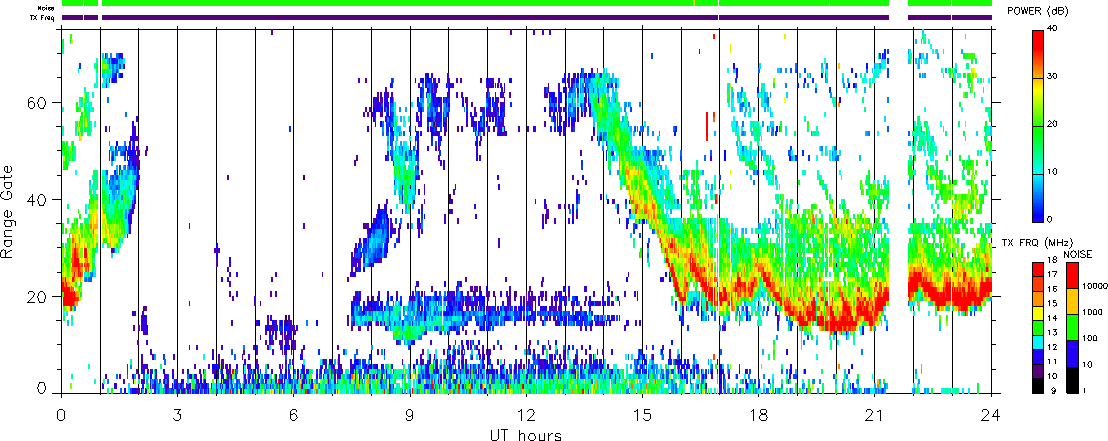1108x441 pixels.
Task: Click the '15' tick on the UT hours axis
Action: 642,414
